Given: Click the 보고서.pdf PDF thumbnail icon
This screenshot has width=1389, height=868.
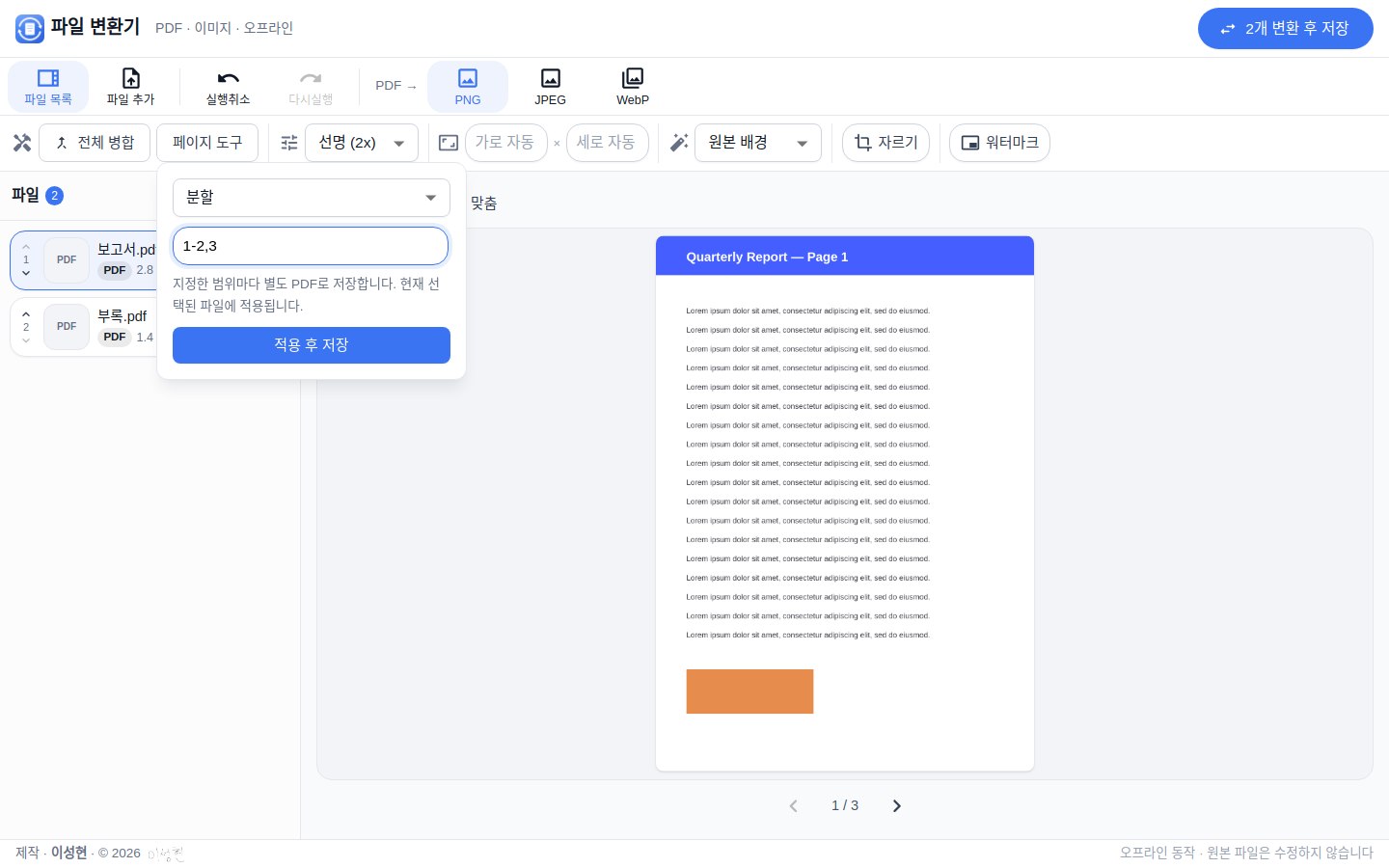Looking at the screenshot, I should pyautogui.click(x=67, y=260).
